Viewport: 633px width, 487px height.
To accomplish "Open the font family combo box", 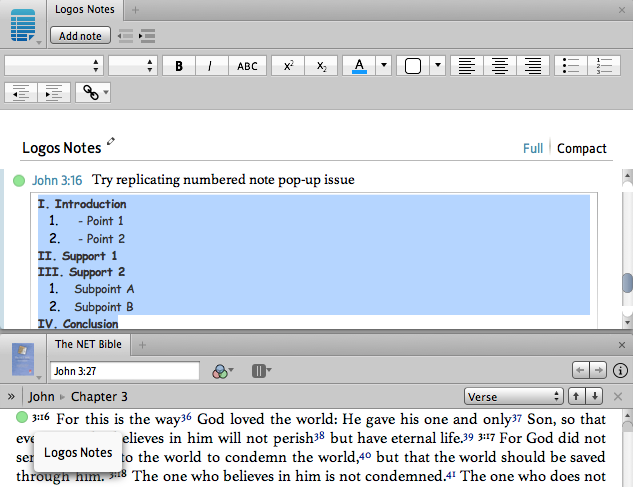I will click(x=54, y=65).
